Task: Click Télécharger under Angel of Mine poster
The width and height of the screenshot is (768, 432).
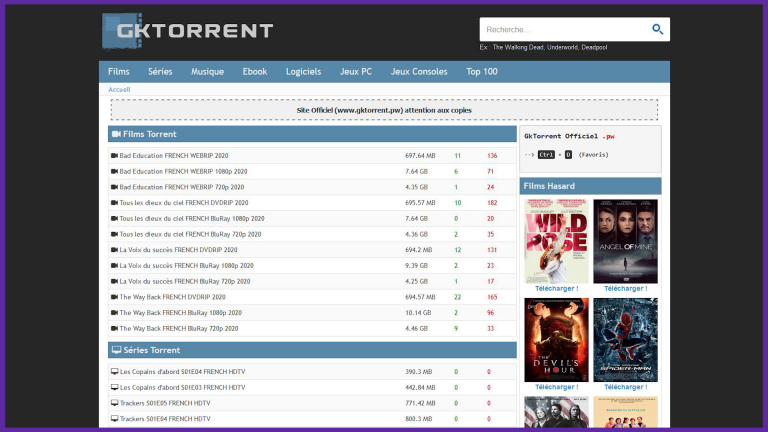Action: tap(625, 288)
